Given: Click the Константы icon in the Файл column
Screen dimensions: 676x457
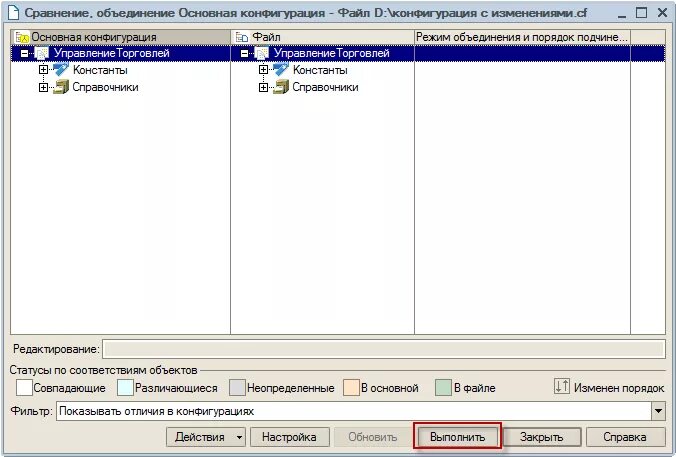Looking at the screenshot, I should 281,70.
